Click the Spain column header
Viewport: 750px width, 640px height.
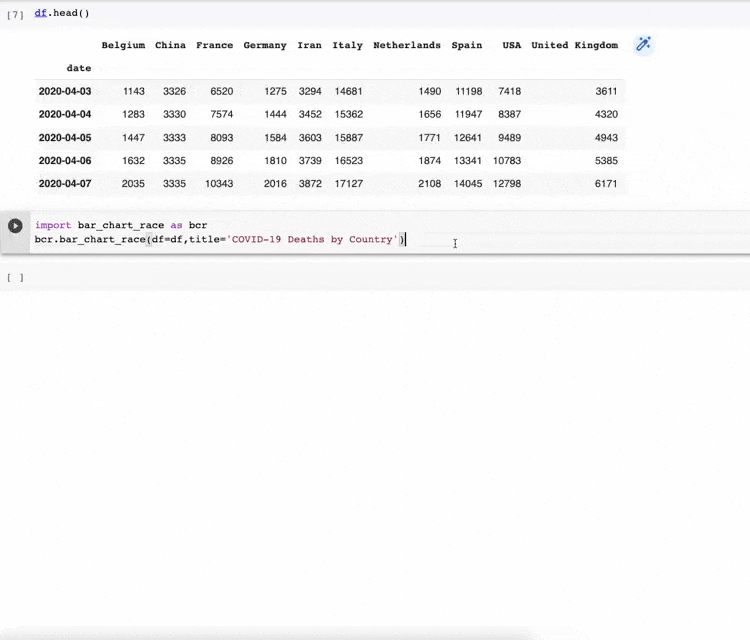click(x=466, y=45)
